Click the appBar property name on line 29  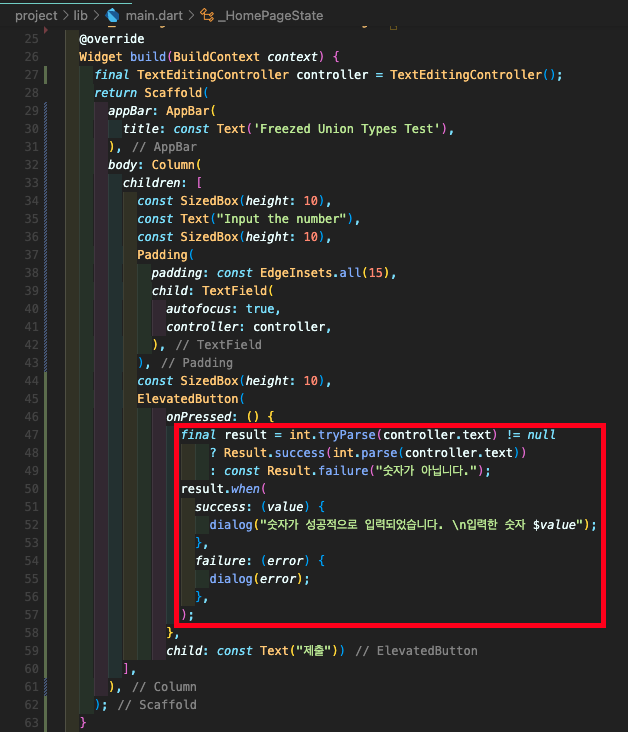point(130,111)
